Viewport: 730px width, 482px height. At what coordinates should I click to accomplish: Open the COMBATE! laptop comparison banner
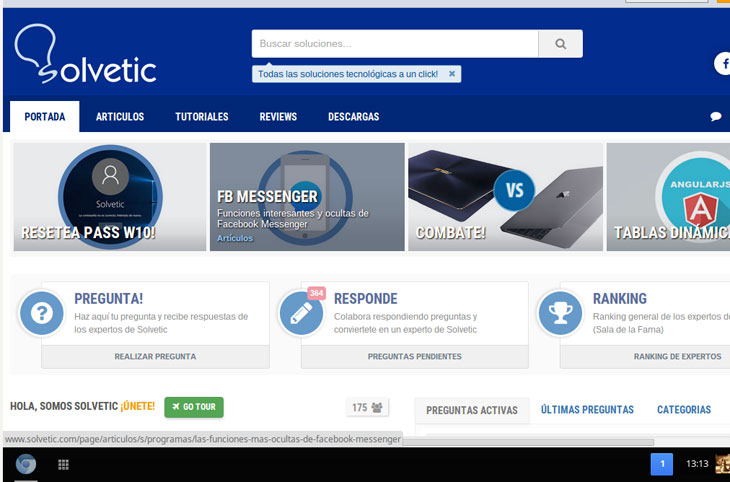tap(506, 197)
